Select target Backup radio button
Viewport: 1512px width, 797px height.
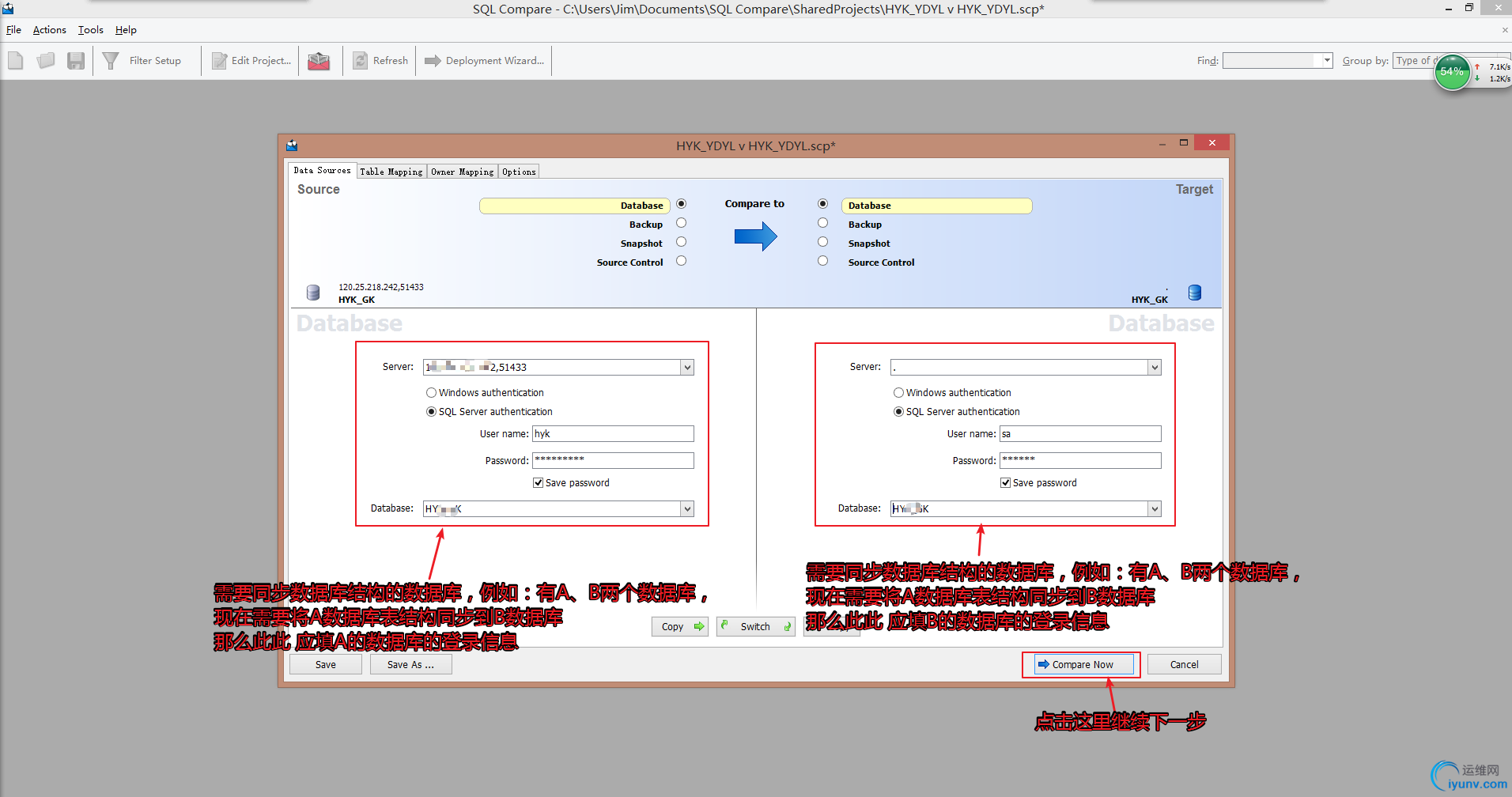(x=822, y=223)
